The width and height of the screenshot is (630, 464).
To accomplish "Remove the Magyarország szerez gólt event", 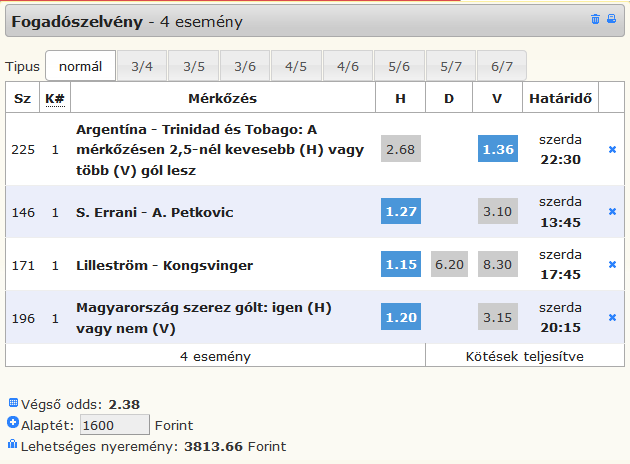I will (612, 318).
